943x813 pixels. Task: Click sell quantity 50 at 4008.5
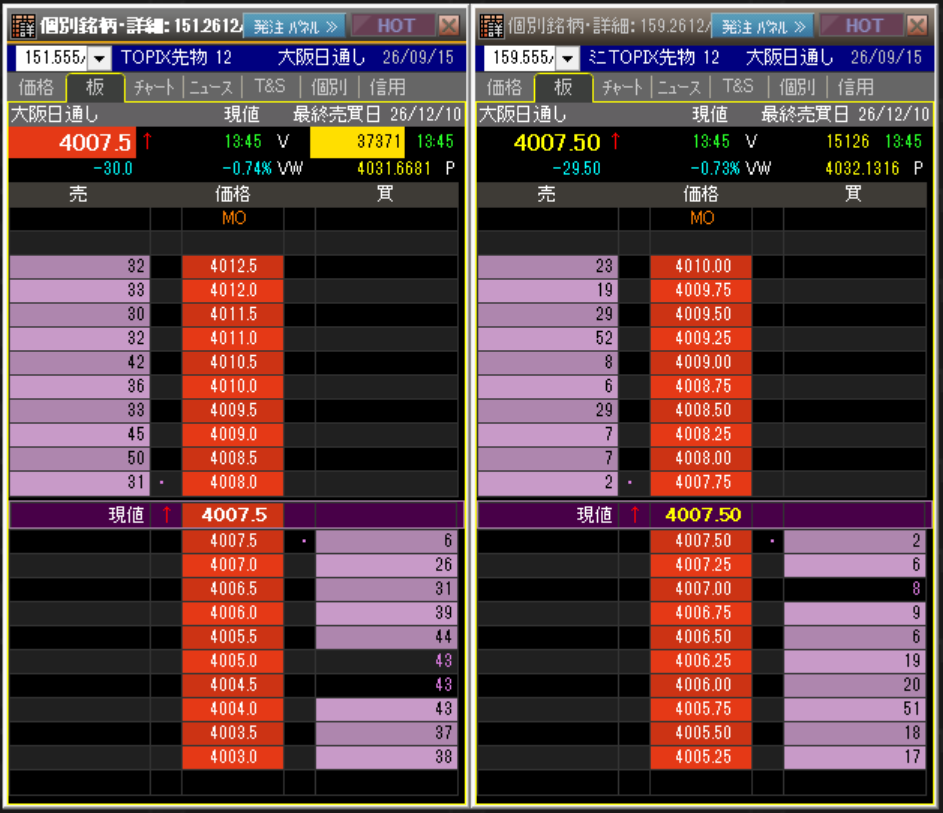(x=80, y=459)
